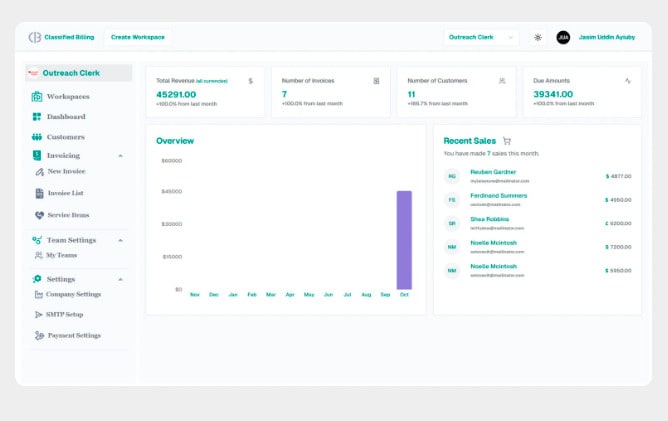Screen dimensions: 668x421
Task: Collapse the Invoicing section chevron
Action: click(121, 156)
